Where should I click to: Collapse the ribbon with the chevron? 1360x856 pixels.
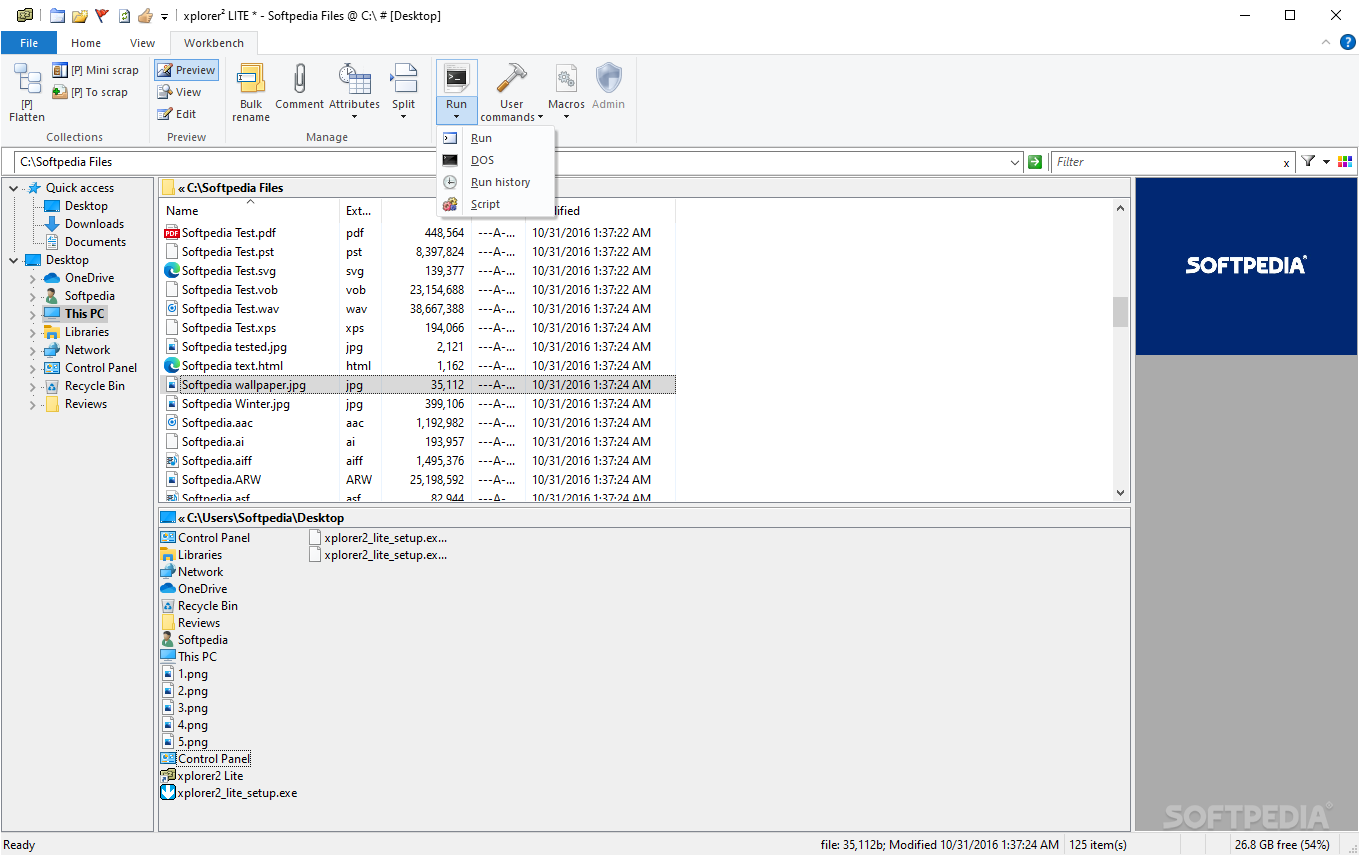(1326, 42)
